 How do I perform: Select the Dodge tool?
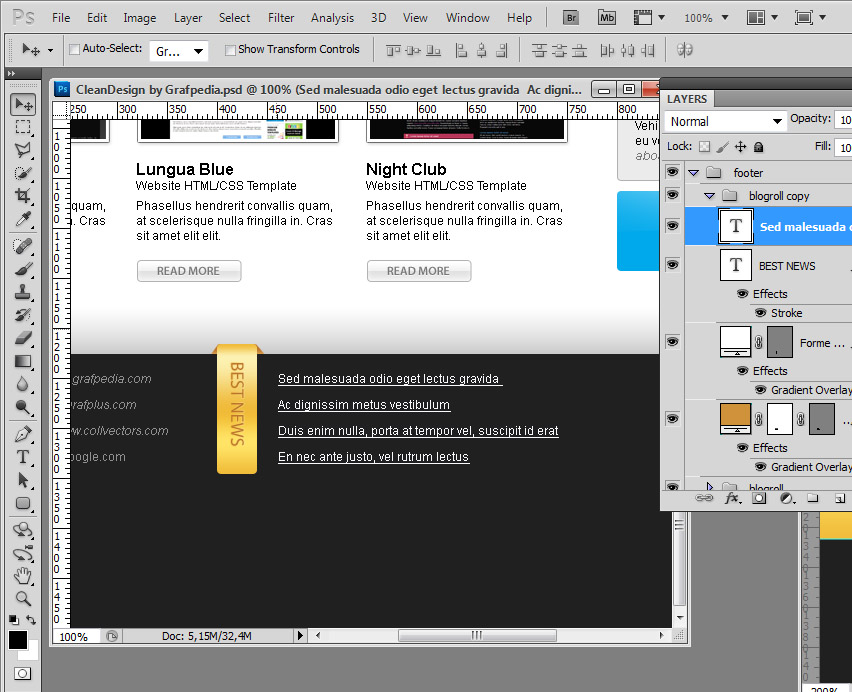[x=23, y=407]
